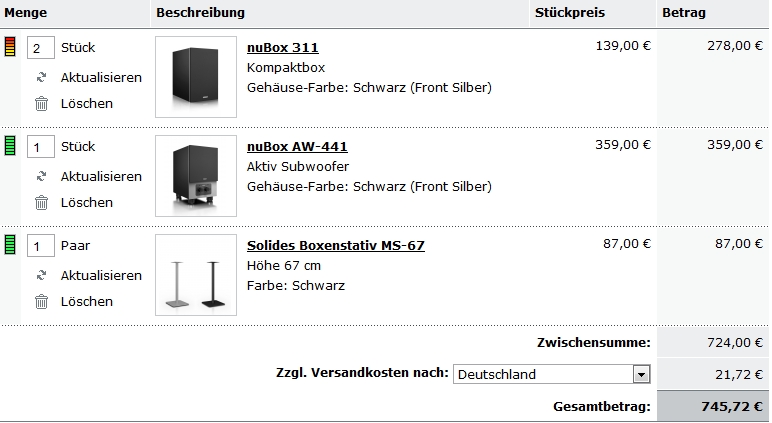Image resolution: width=772 pixels, height=423 pixels.
Task: Click the refresh icon for nuBox AW-441
Action: pyautogui.click(x=41, y=176)
